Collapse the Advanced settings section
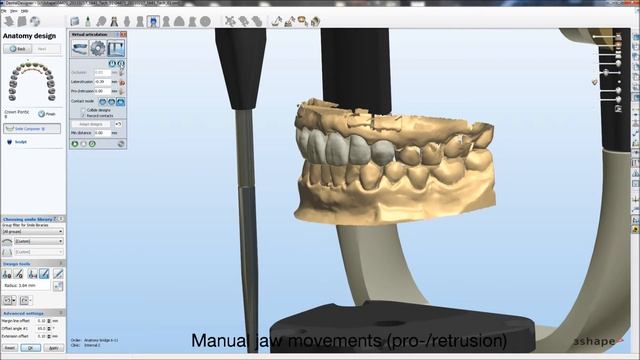The width and height of the screenshot is (640, 360). (x=61, y=313)
